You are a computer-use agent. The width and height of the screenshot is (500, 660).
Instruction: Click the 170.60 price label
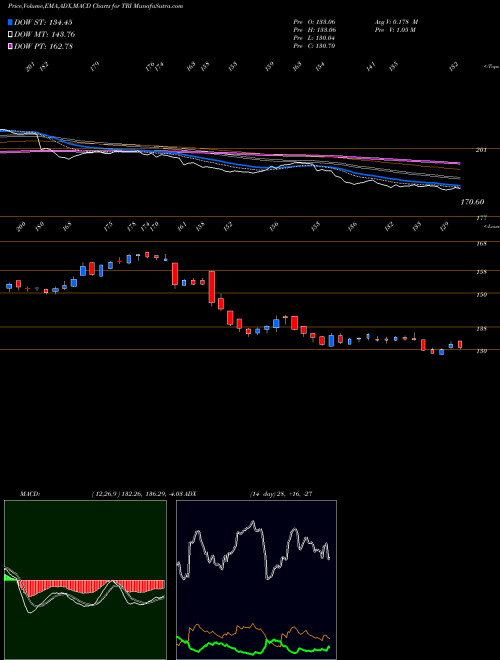click(x=472, y=202)
